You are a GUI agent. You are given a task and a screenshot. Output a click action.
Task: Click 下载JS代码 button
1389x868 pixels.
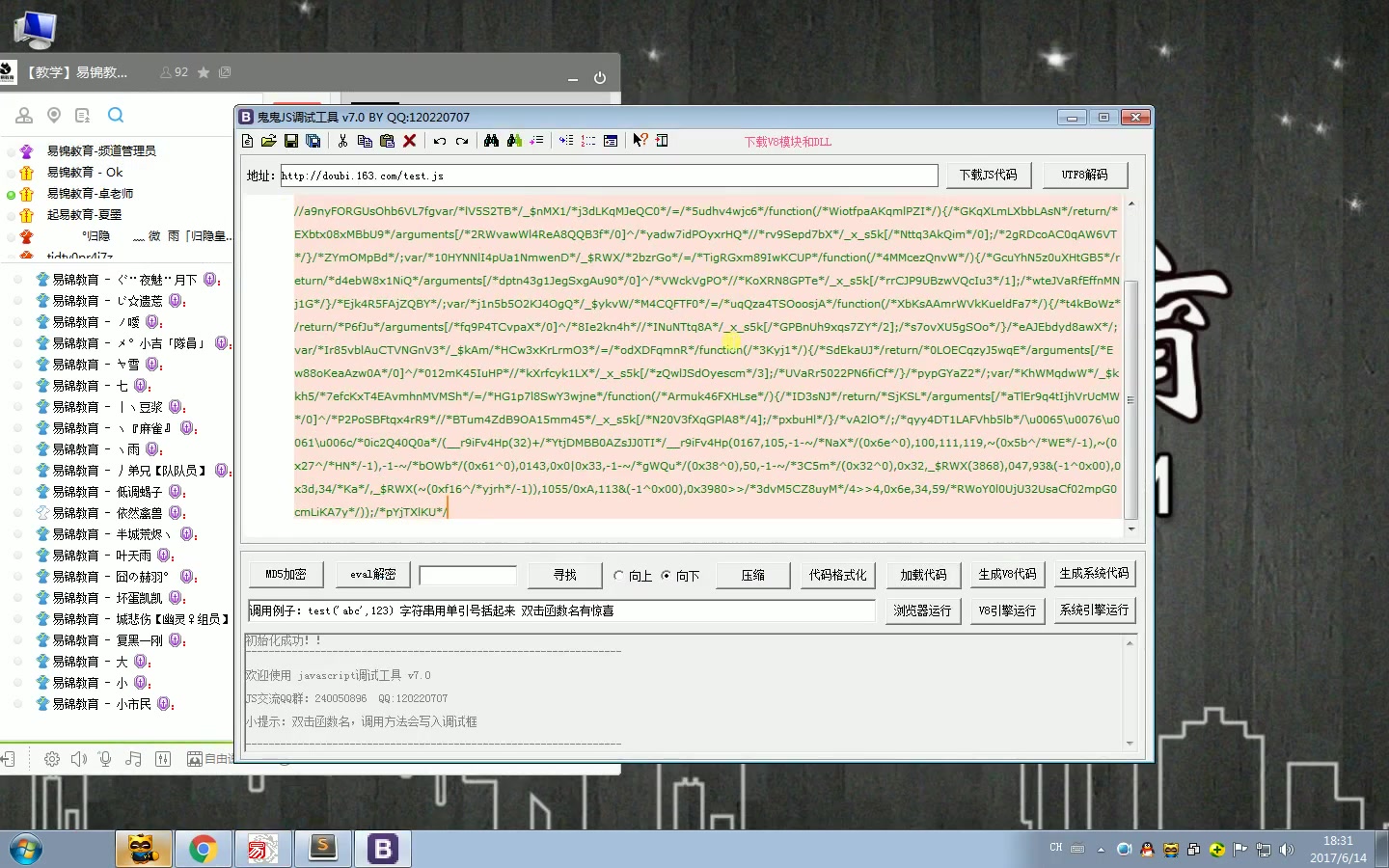(989, 175)
